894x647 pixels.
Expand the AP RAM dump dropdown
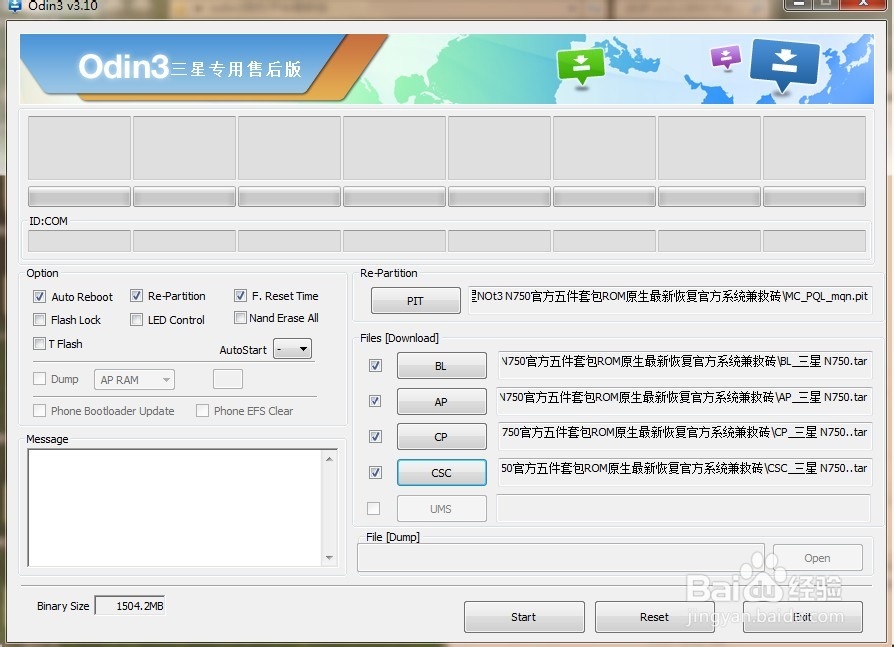coord(134,380)
